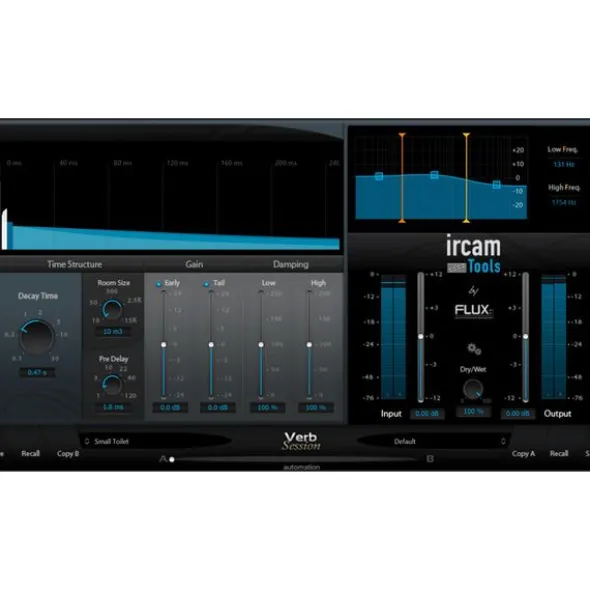Click the Room Size knob

[x=112, y=310]
